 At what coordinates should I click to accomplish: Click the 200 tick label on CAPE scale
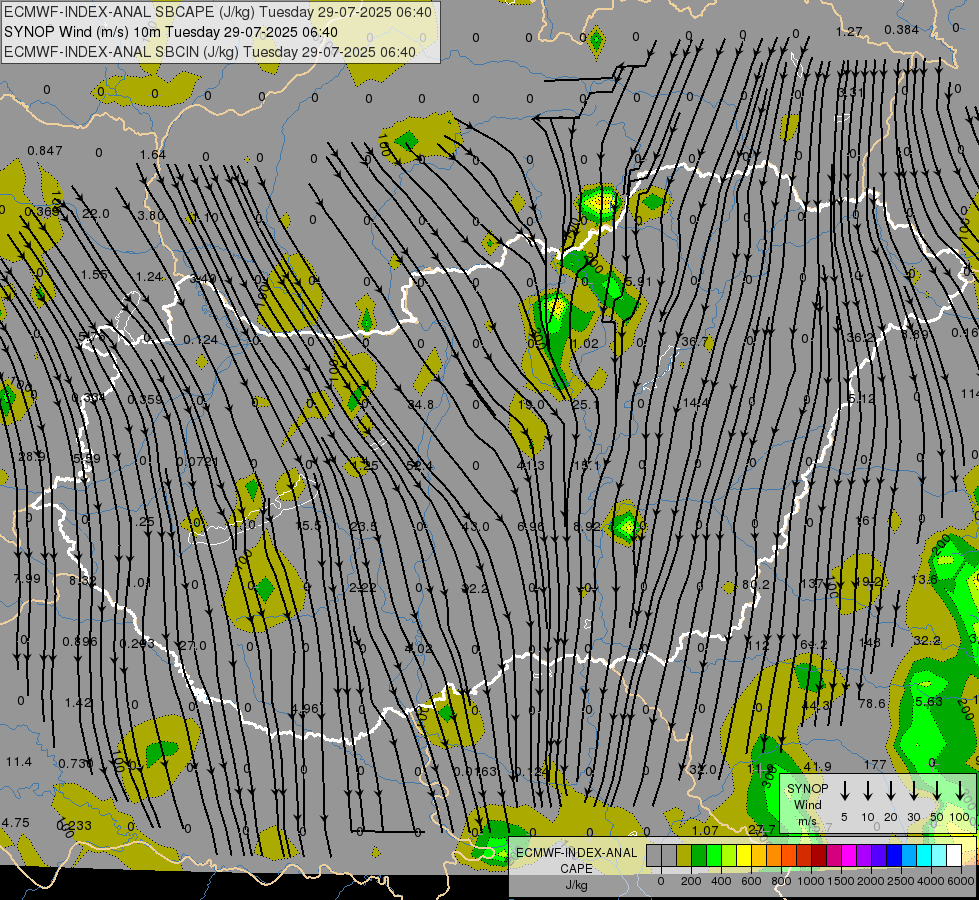click(x=691, y=881)
